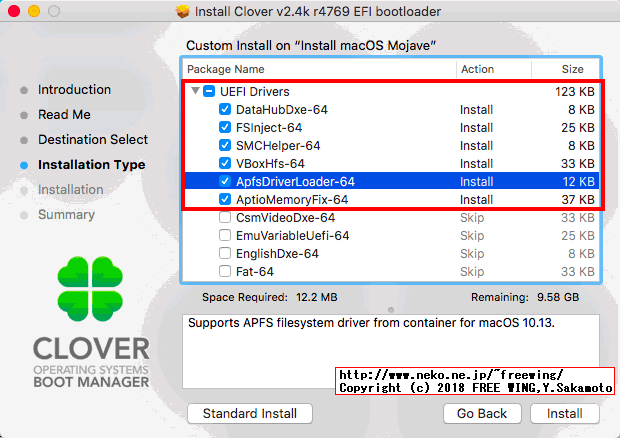Click the Installation step in sidebar
This screenshot has height=438, width=620.
pyautogui.click(x=71, y=190)
